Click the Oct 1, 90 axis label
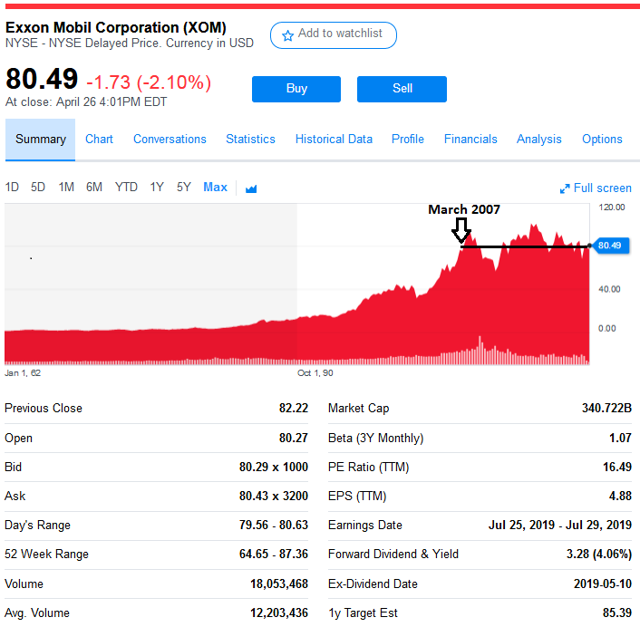Screen dimensions: 640x627 pyautogui.click(x=315, y=373)
